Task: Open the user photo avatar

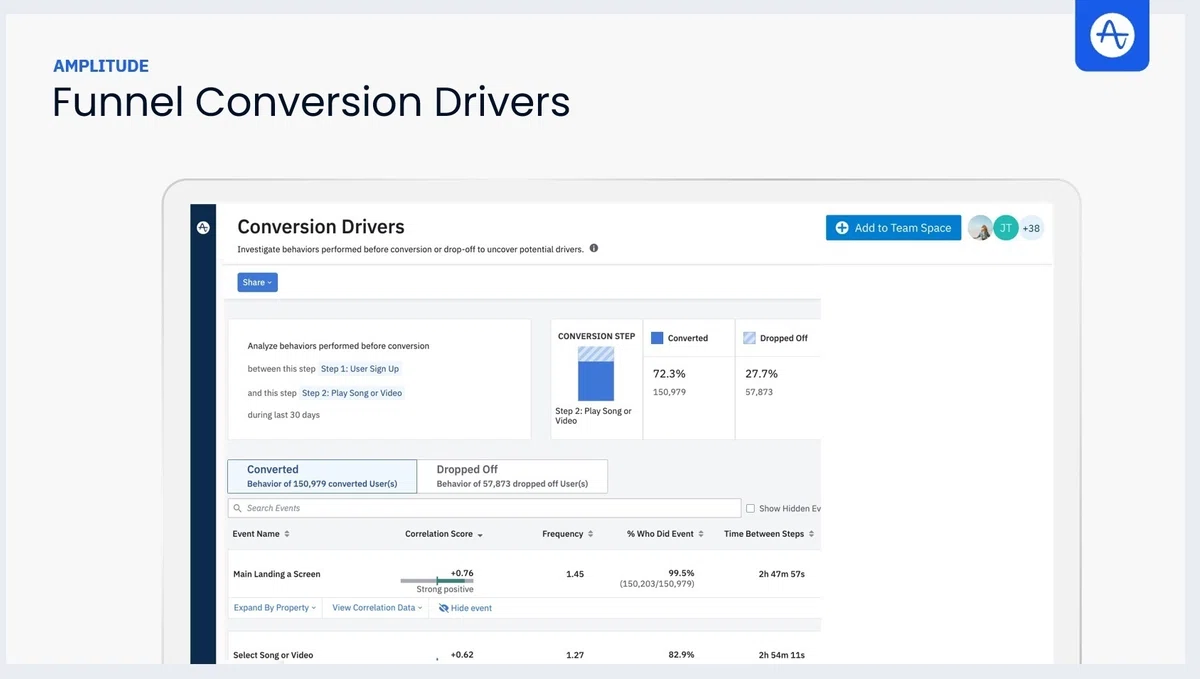Action: (981, 228)
